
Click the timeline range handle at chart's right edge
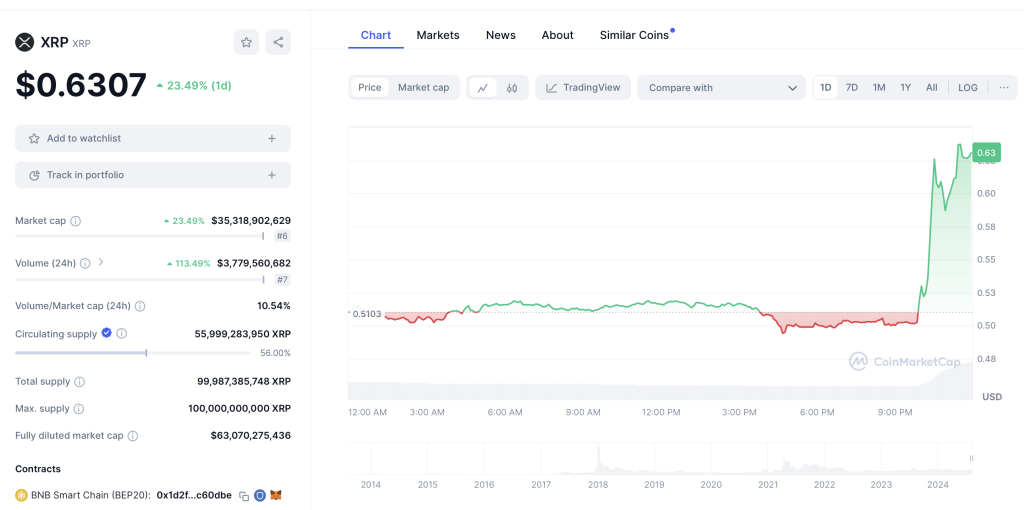[x=971, y=458]
